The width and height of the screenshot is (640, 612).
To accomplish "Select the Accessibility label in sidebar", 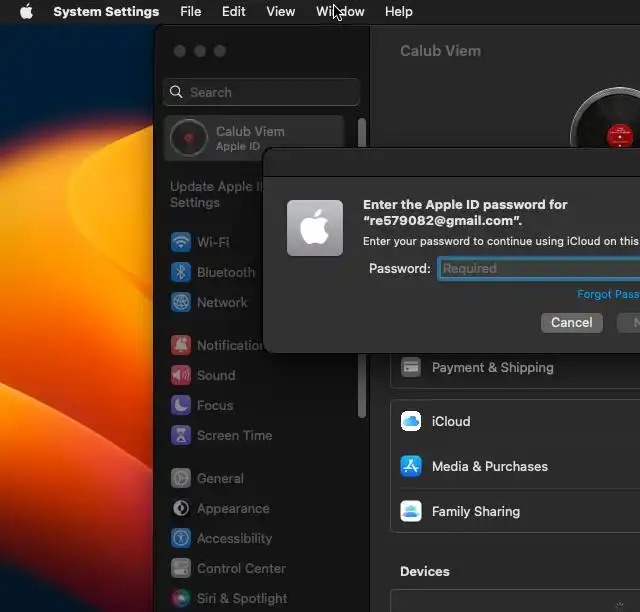I will 234,538.
